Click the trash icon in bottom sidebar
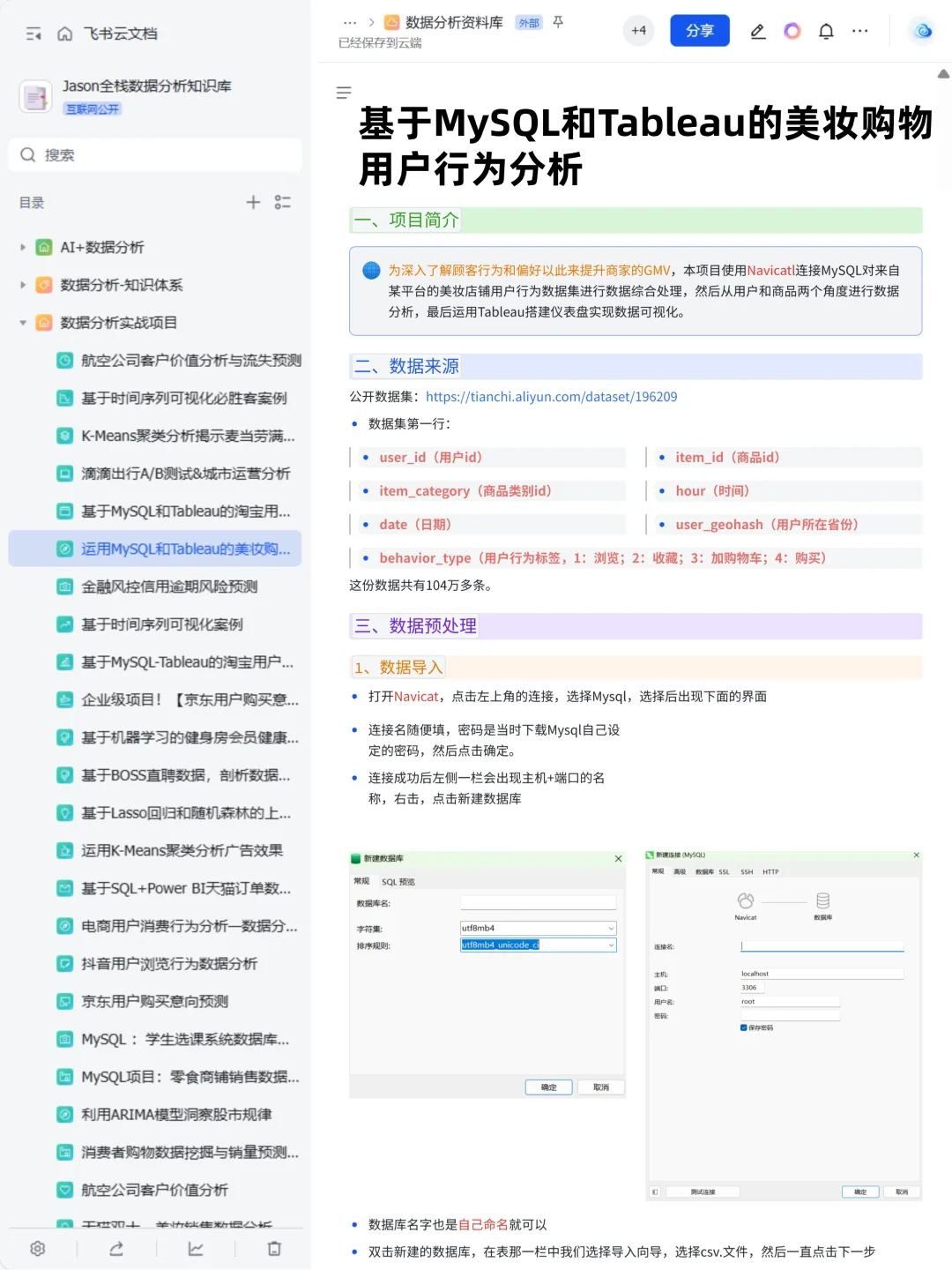Screen dimensions: 952x1270 (x=274, y=1248)
